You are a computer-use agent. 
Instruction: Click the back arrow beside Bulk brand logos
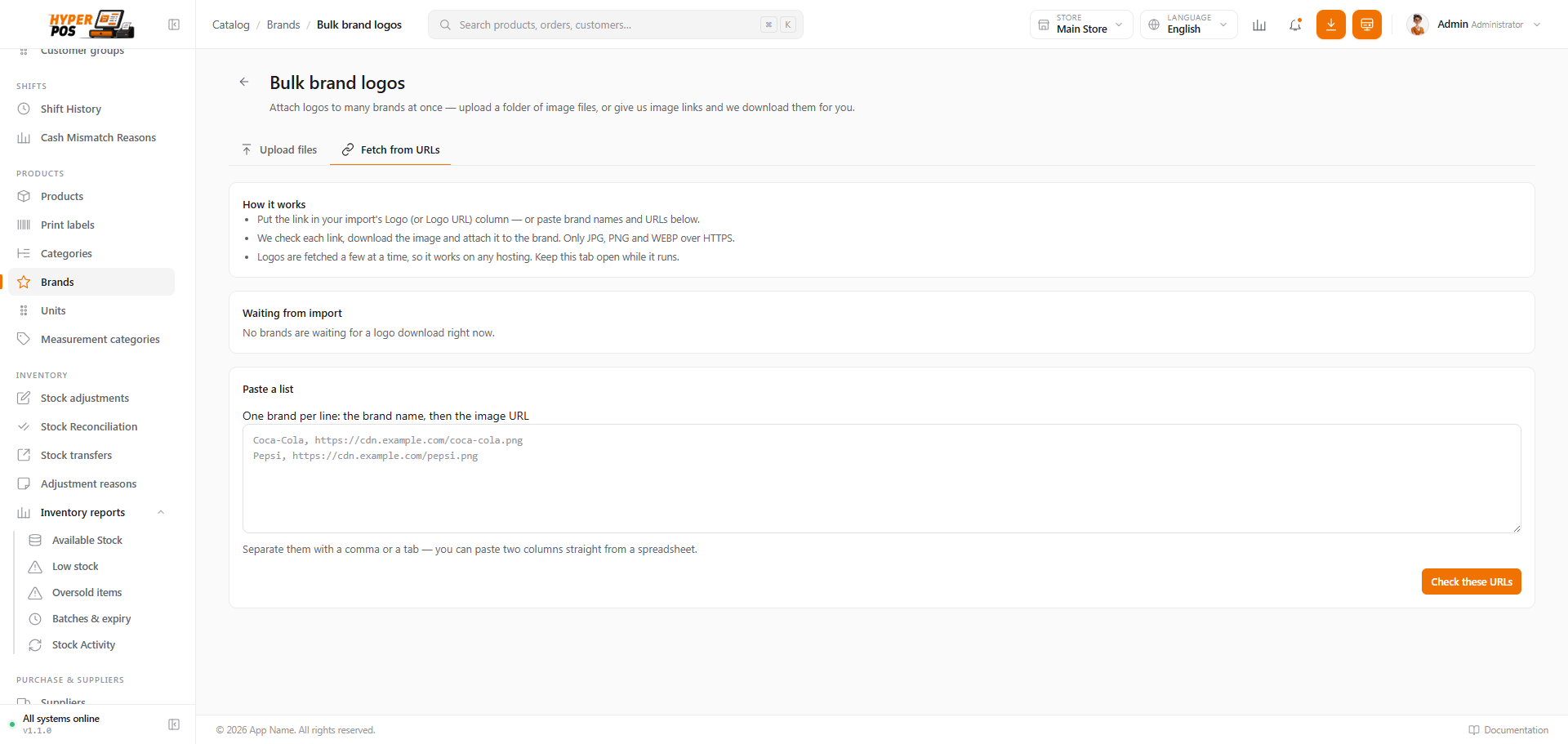coord(244,82)
